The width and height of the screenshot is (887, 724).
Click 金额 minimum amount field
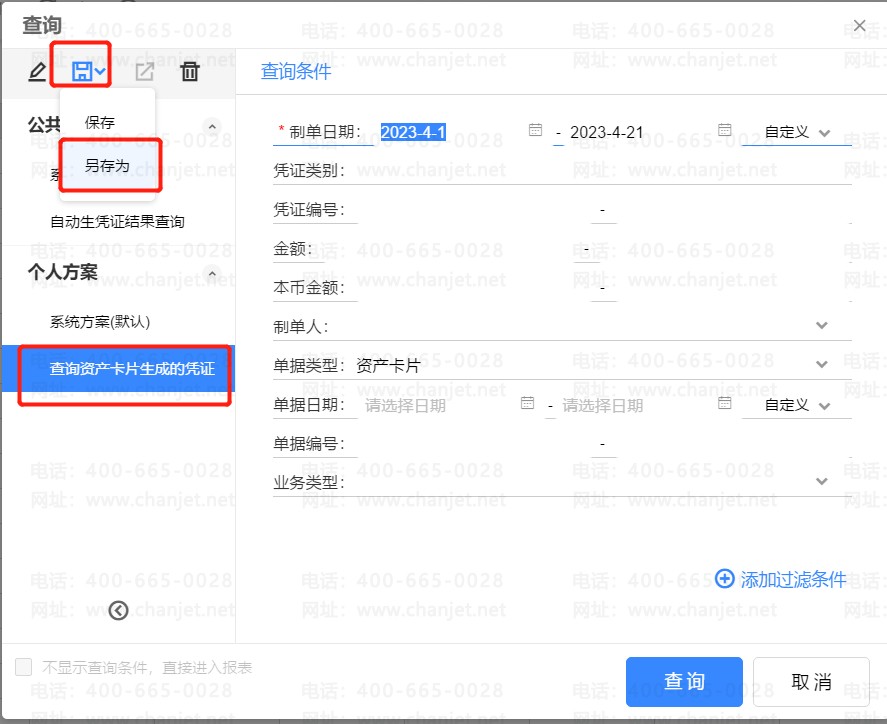pos(450,248)
